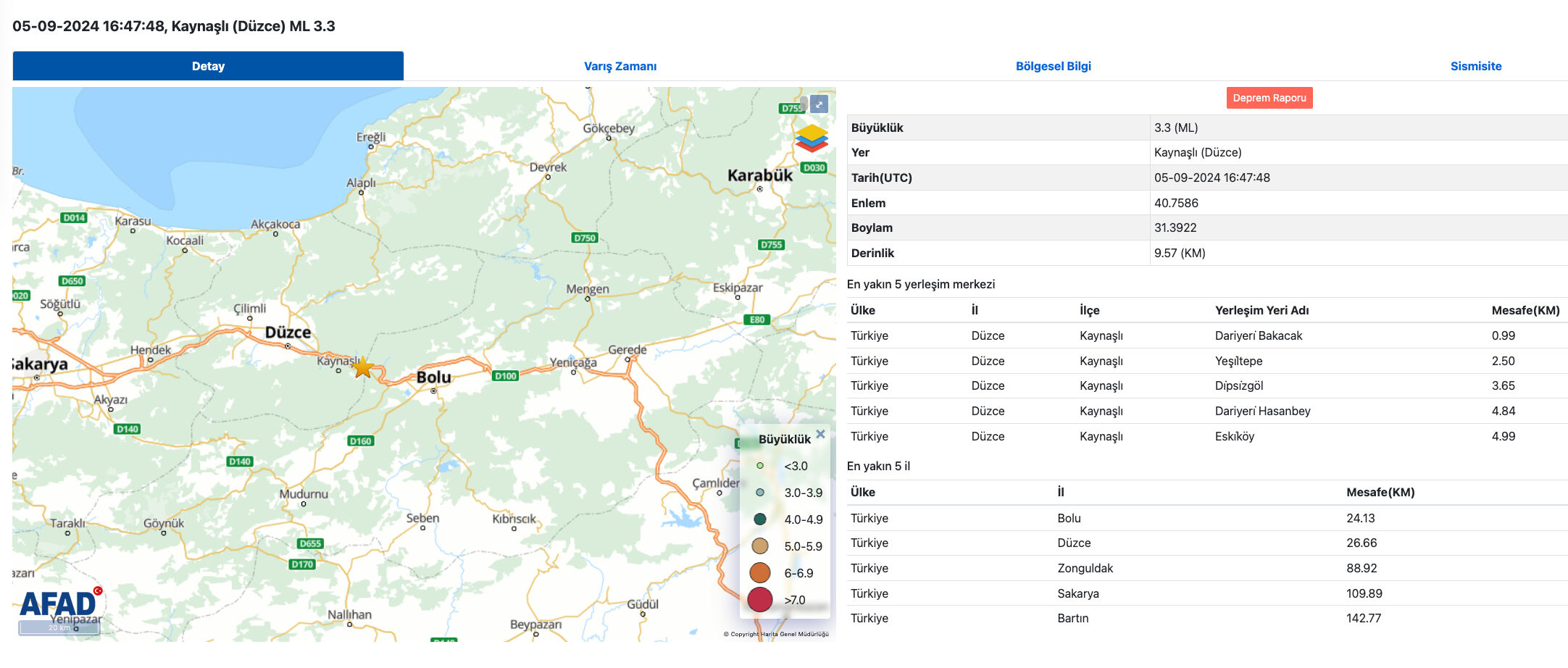The image size is (1568, 668).
Task: Click the Dariyeri Bakacak settlement row
Action: click(x=1258, y=335)
